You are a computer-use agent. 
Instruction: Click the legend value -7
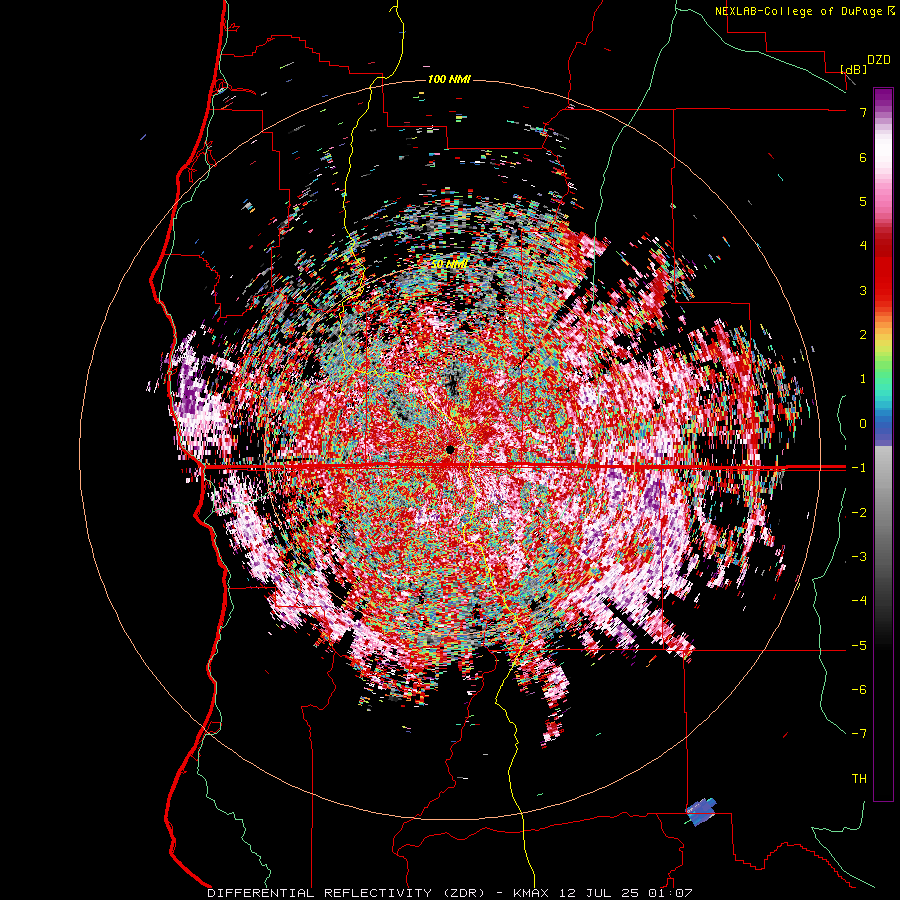click(x=859, y=734)
